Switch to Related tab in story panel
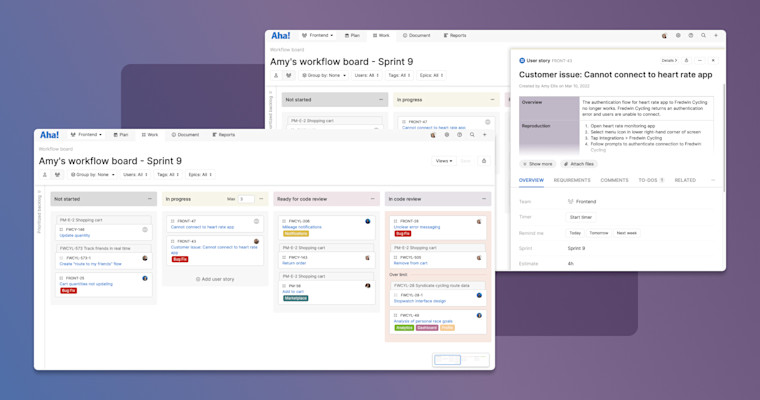 point(685,180)
